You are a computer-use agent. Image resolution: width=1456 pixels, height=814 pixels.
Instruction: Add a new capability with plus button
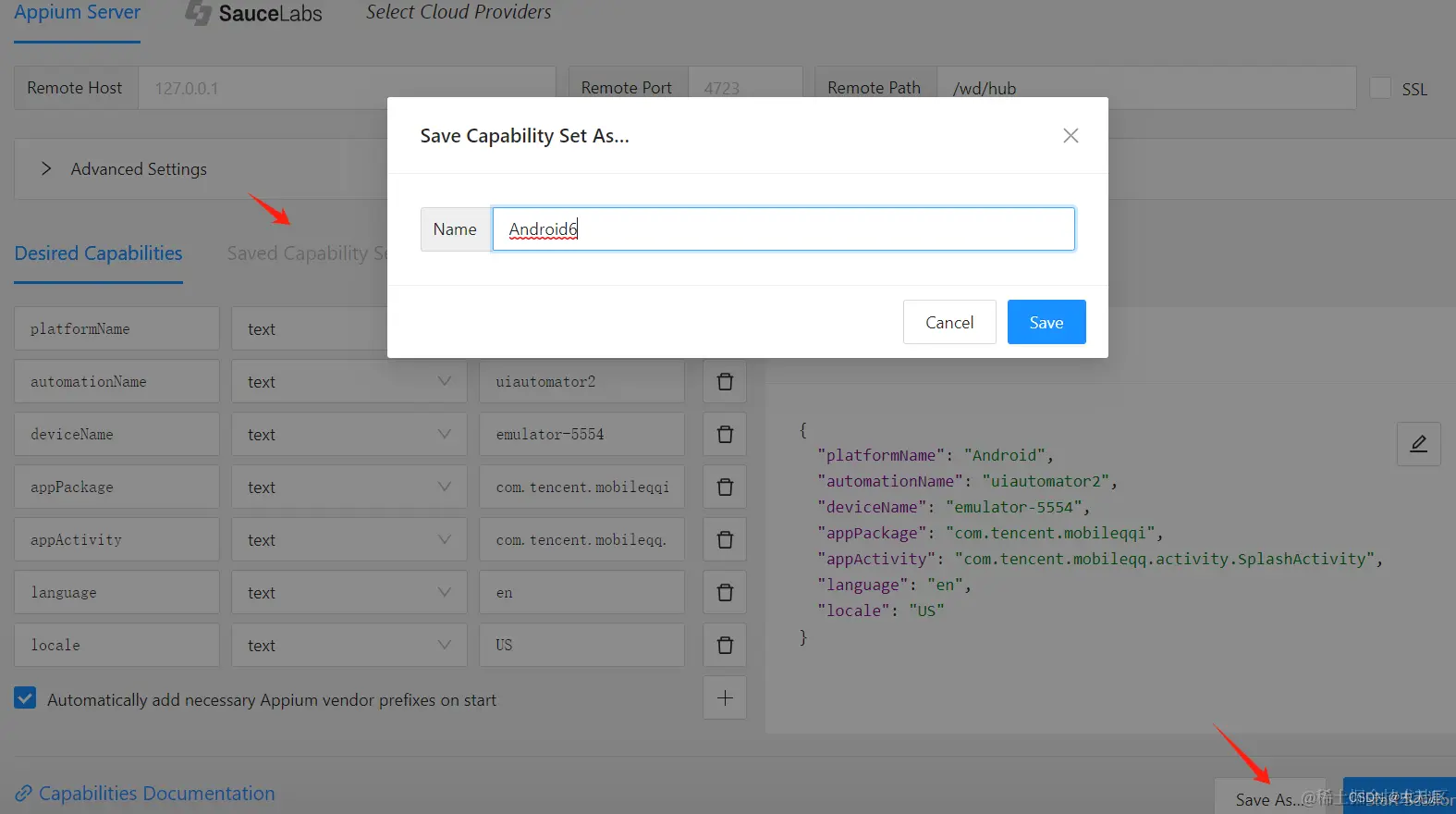(x=725, y=697)
